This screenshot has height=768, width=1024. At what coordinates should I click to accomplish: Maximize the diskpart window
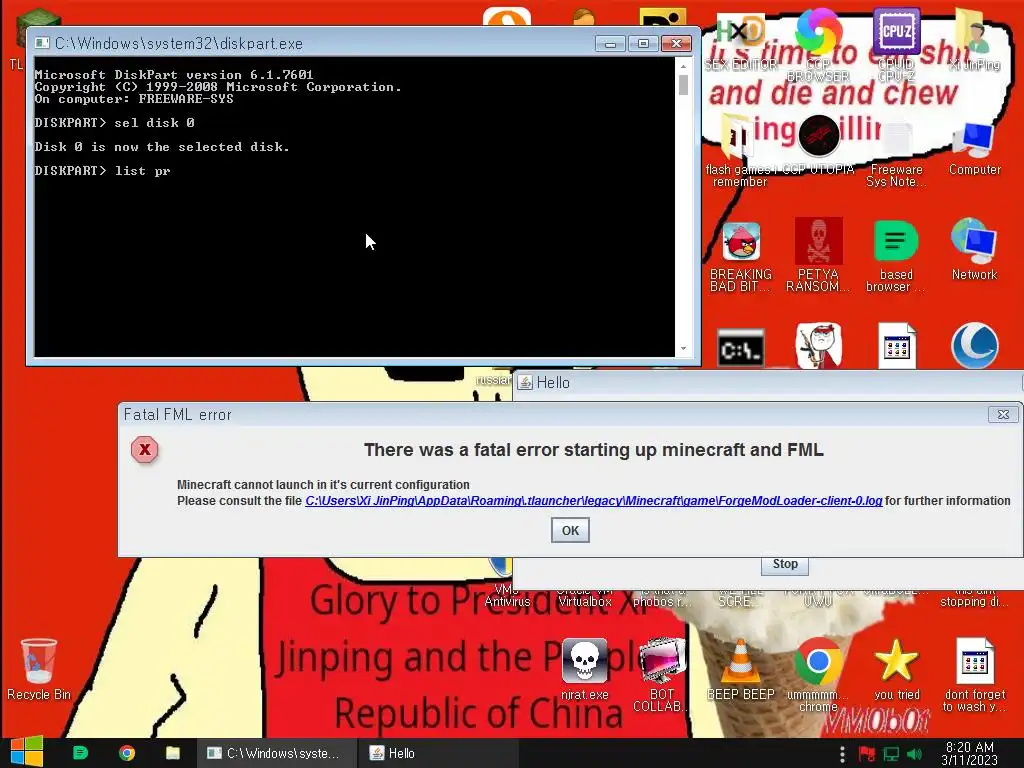[x=643, y=44]
